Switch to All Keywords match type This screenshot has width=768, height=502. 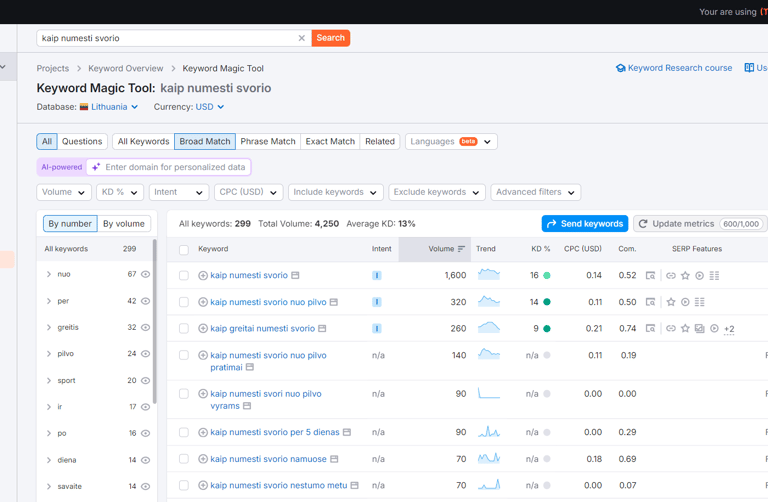pos(143,142)
